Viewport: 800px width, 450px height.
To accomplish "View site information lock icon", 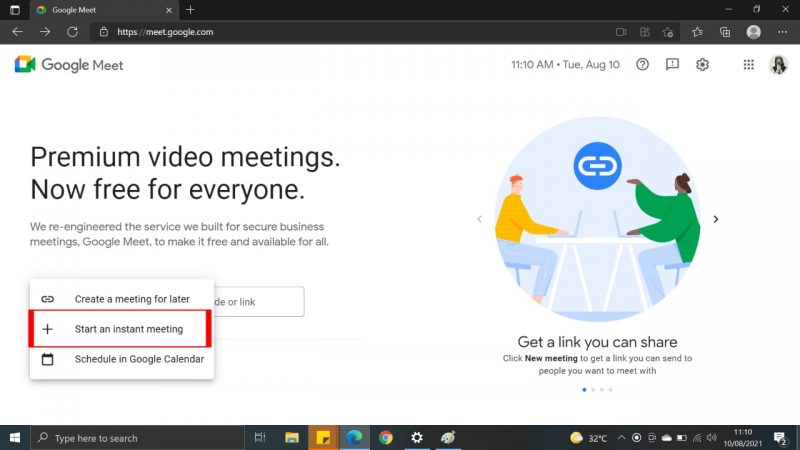I will (104, 32).
